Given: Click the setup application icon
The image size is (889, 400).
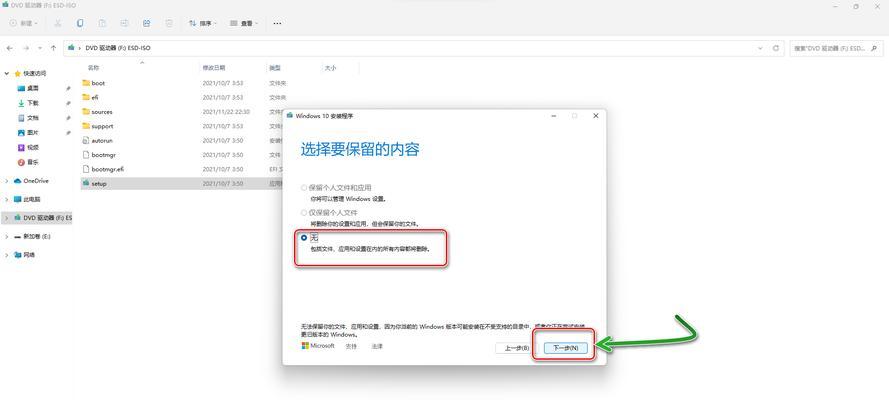Looking at the screenshot, I should coord(86,183).
